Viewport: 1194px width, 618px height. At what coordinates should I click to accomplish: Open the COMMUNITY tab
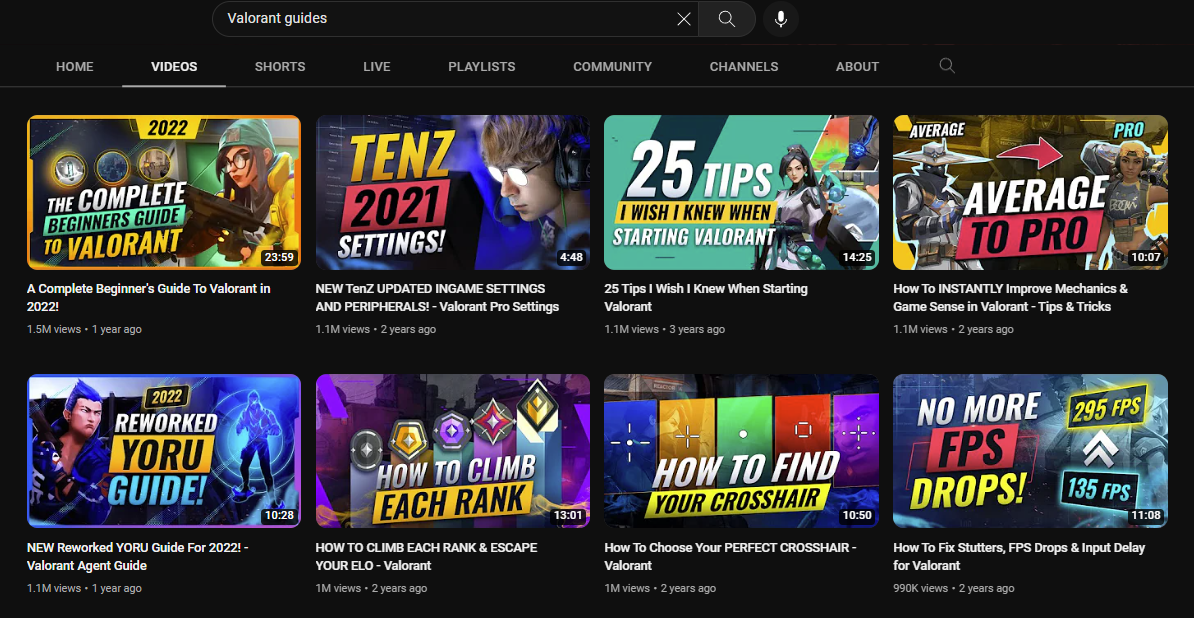612,67
